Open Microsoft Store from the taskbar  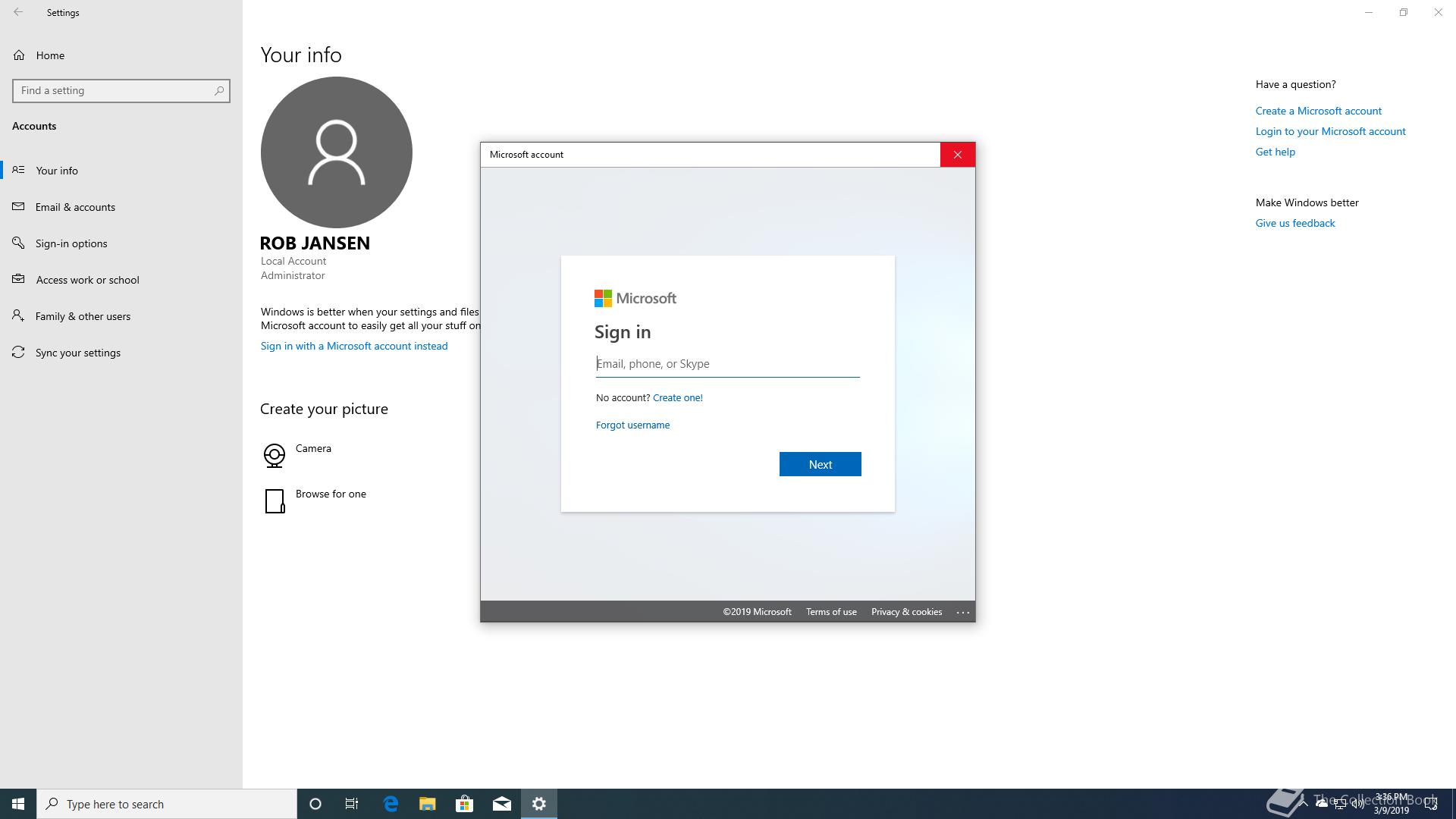click(x=464, y=804)
